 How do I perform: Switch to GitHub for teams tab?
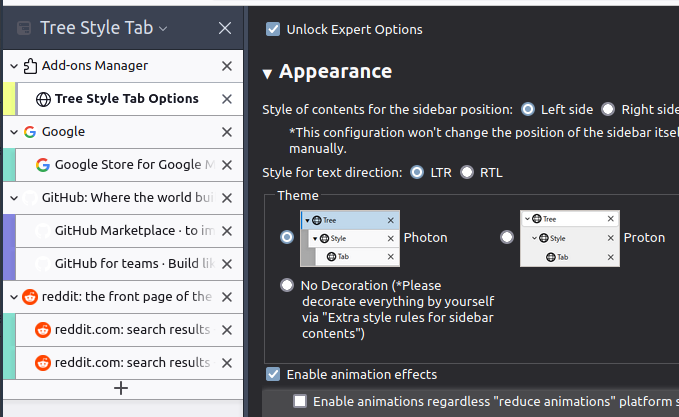click(132, 264)
